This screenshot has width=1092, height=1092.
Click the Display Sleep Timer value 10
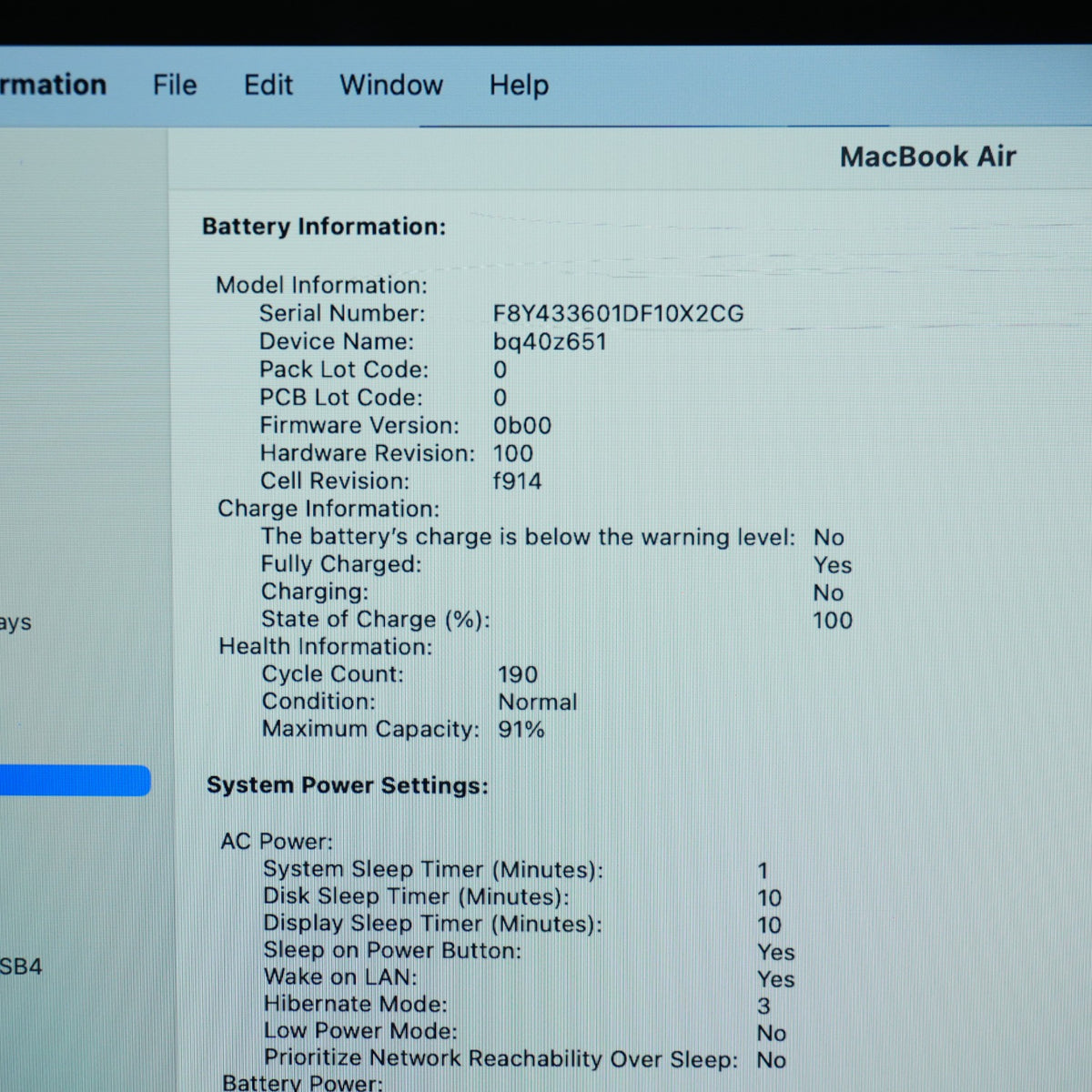tap(770, 925)
